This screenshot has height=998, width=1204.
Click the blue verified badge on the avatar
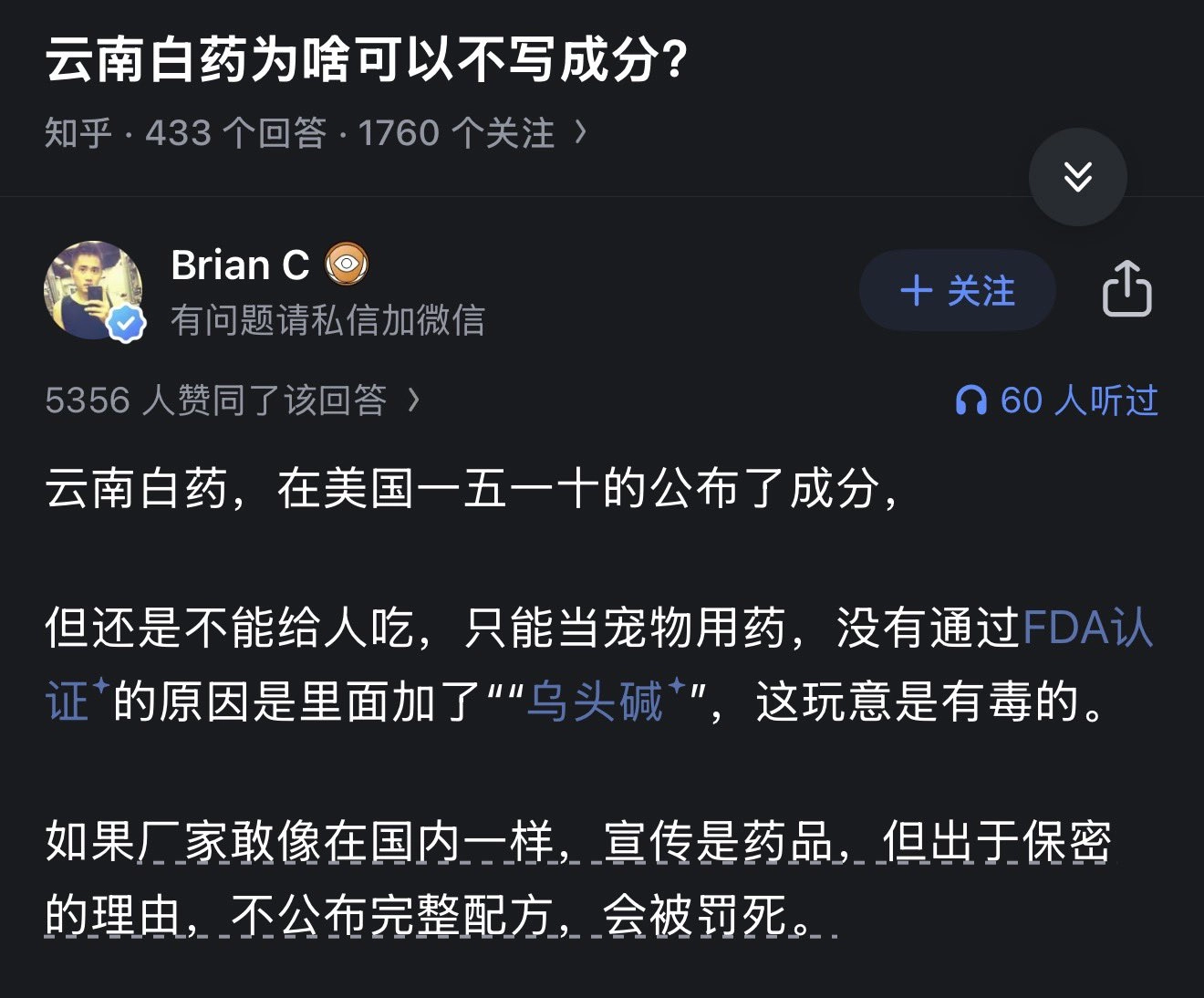[x=127, y=323]
